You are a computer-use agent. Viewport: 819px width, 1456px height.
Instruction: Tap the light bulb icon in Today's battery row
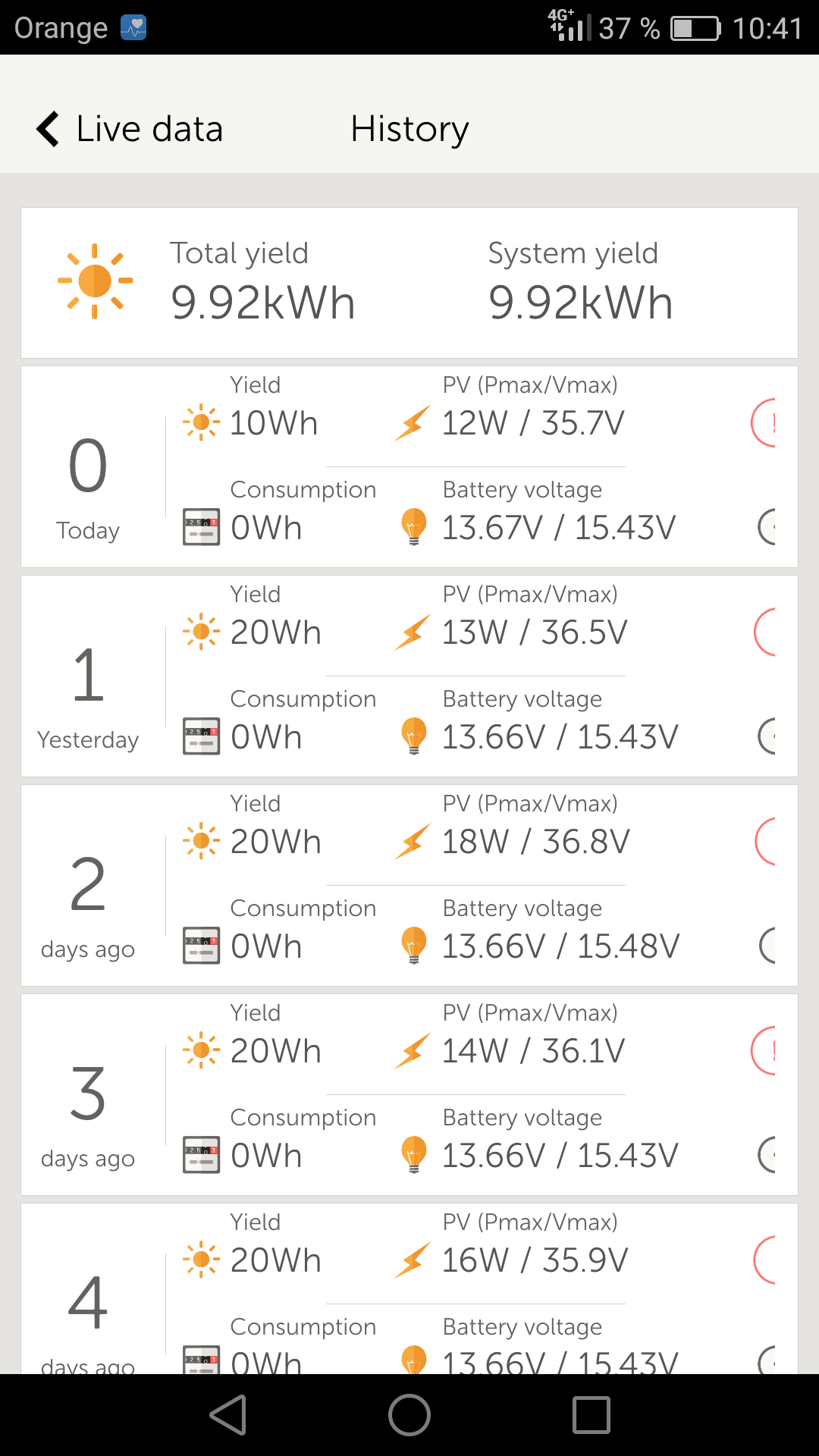413,526
